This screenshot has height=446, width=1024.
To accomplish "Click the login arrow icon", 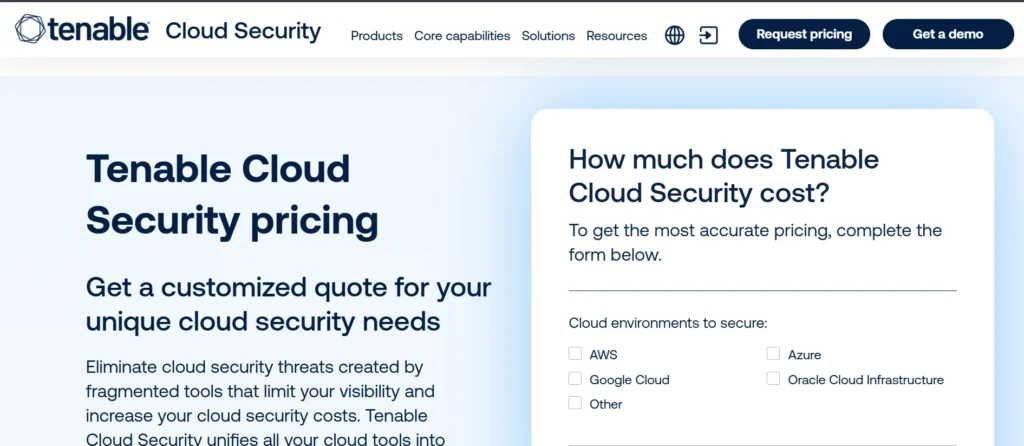I will pyautogui.click(x=709, y=35).
